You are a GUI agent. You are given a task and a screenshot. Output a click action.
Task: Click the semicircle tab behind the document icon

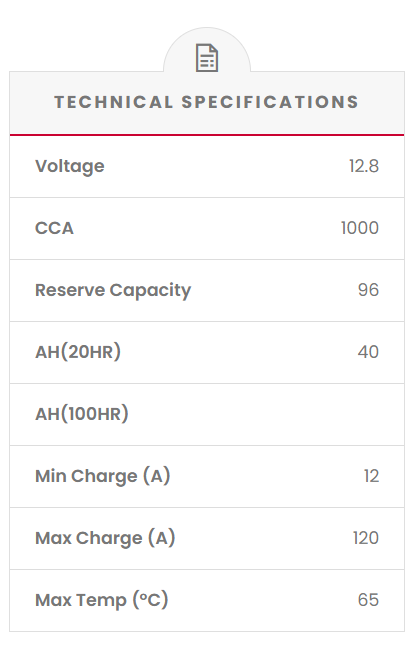click(x=207, y=50)
